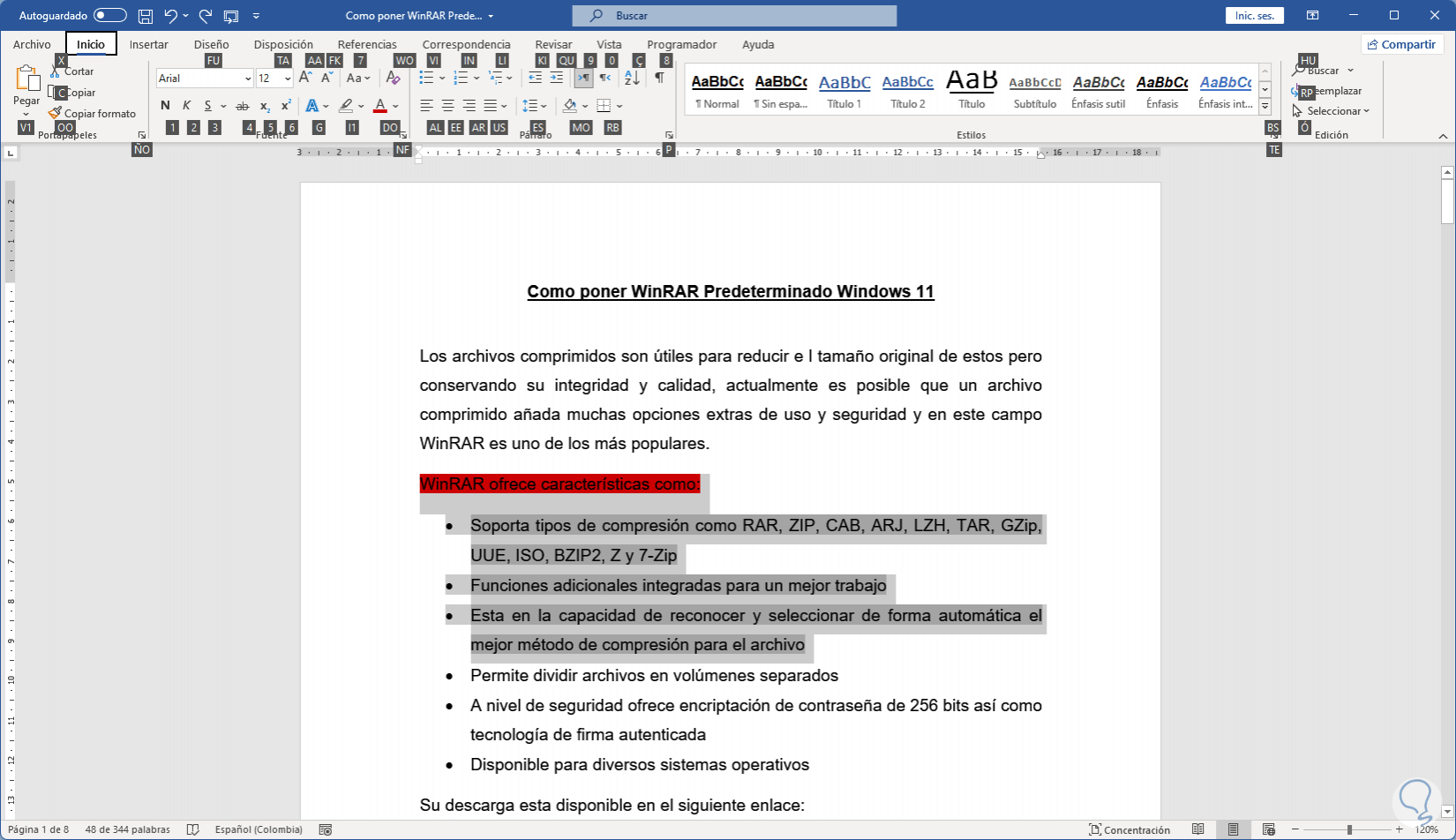Toggle bold (N) formatting
Screen dimensions: 1456x840
tap(165, 106)
